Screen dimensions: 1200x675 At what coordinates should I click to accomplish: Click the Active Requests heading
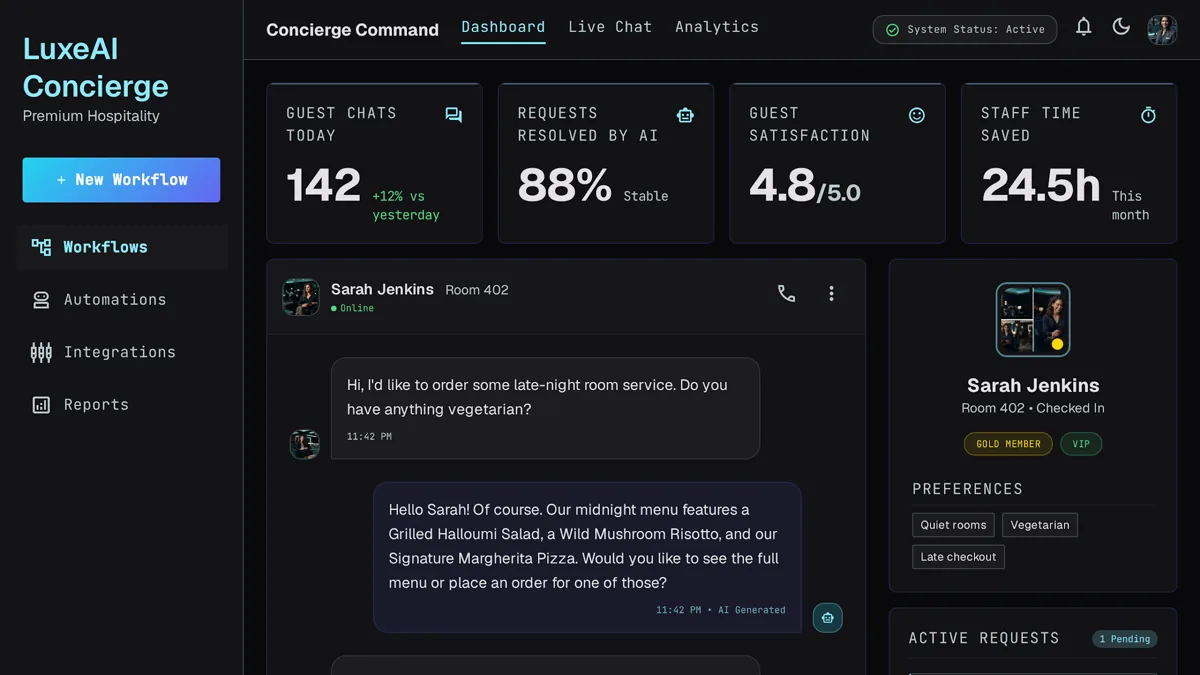(984, 638)
